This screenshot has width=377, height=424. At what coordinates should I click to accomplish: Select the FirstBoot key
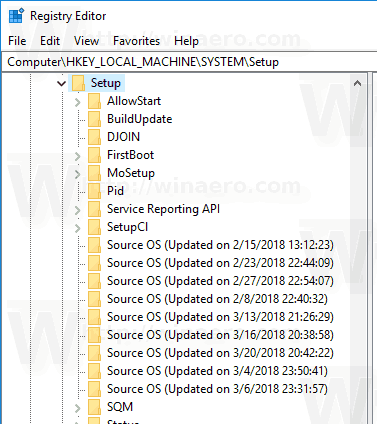pyautogui.click(x=130, y=155)
